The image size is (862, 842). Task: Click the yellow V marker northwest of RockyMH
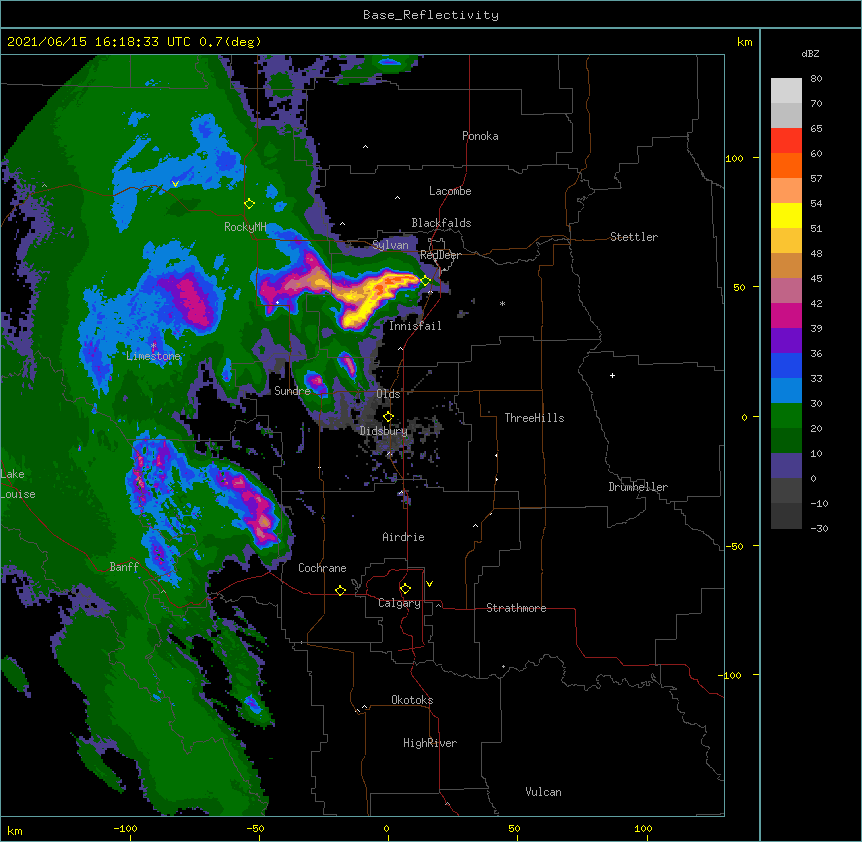[x=175, y=184]
